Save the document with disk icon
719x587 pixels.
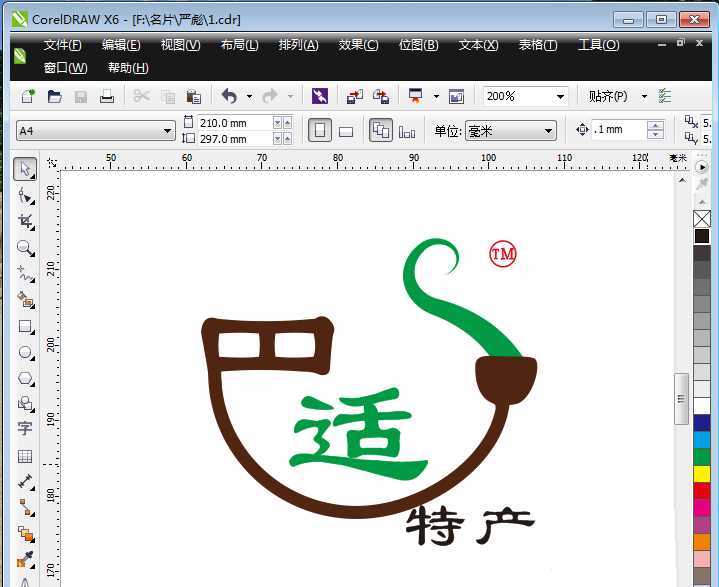pos(81,96)
